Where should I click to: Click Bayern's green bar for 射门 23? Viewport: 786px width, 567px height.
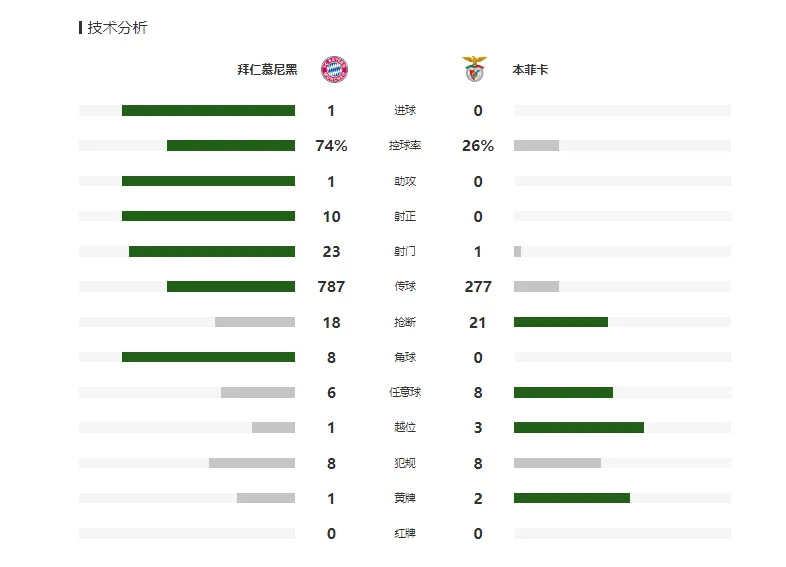click(x=212, y=251)
